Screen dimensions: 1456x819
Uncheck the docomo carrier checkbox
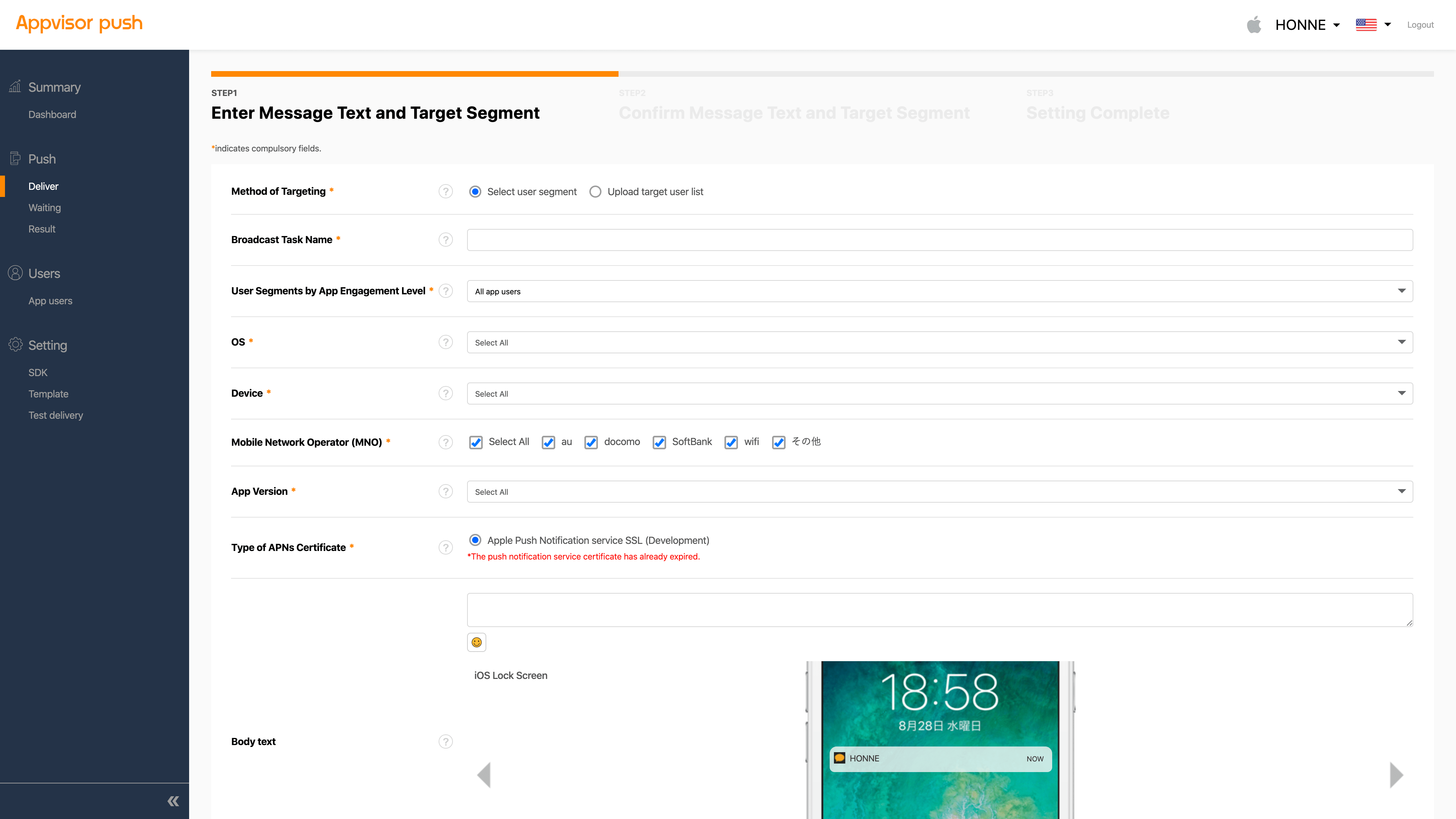591,442
